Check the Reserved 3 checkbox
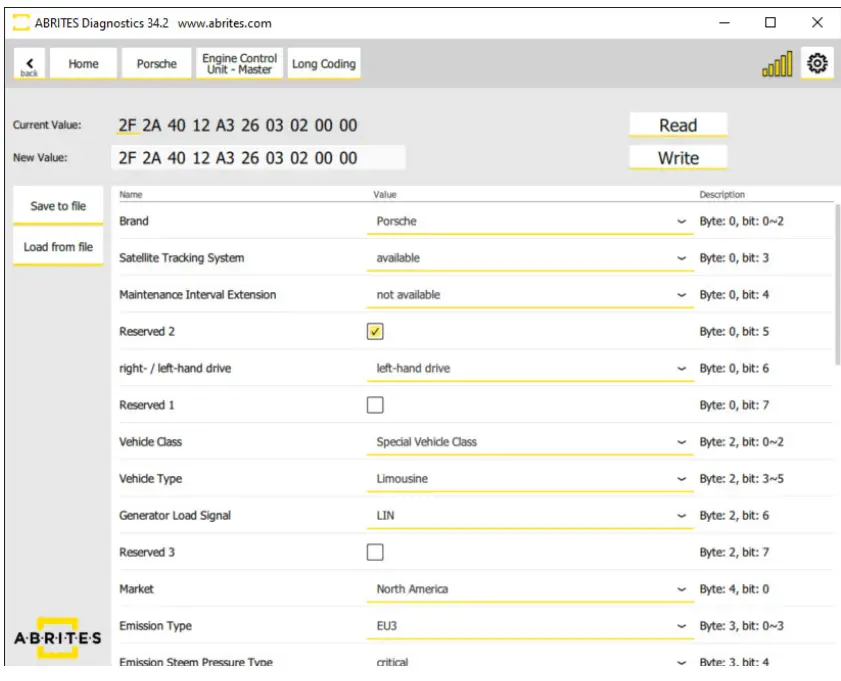Screen dimensions: 841x681 [x=375, y=552]
